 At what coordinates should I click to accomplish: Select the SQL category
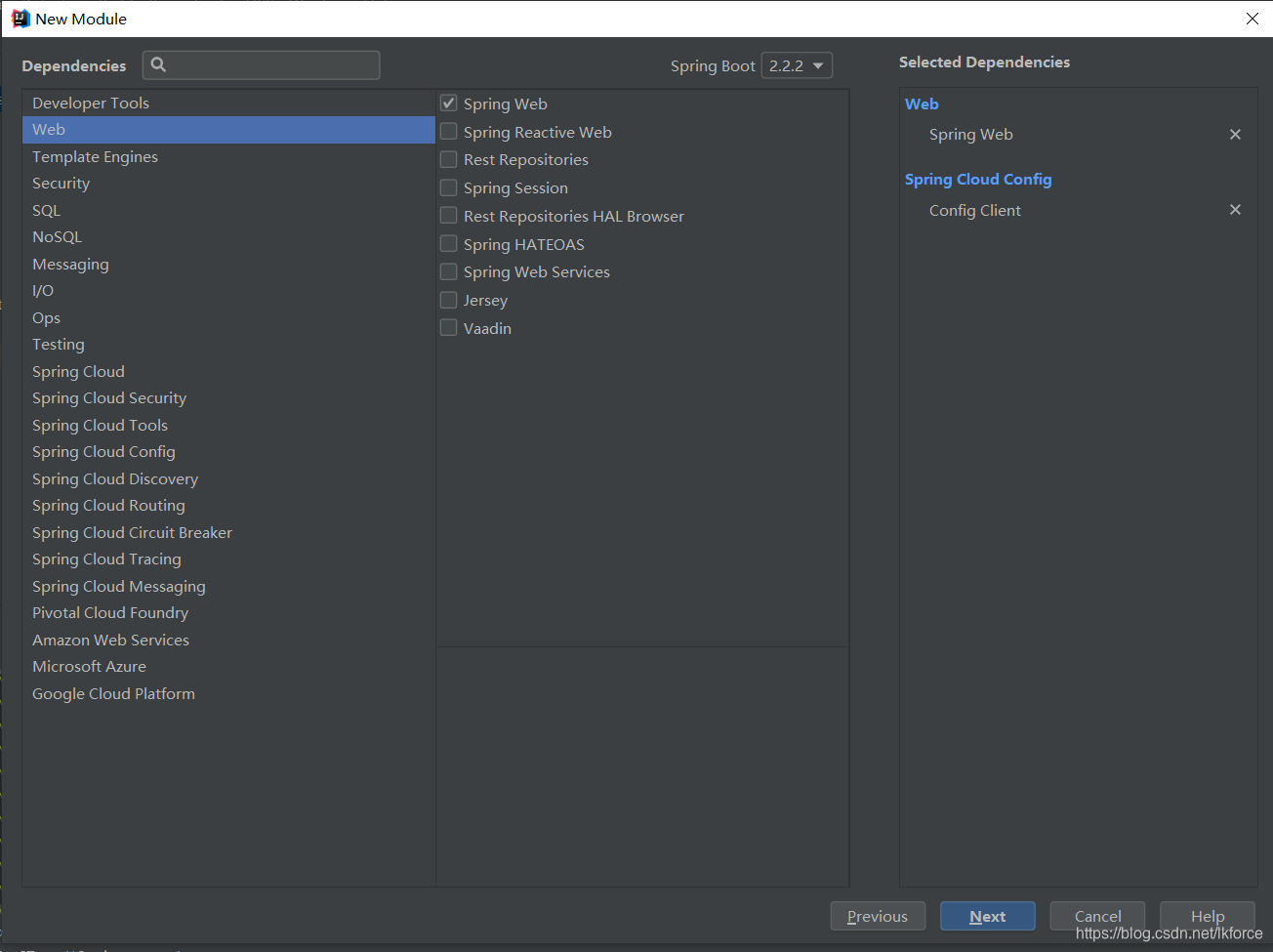tap(228, 210)
